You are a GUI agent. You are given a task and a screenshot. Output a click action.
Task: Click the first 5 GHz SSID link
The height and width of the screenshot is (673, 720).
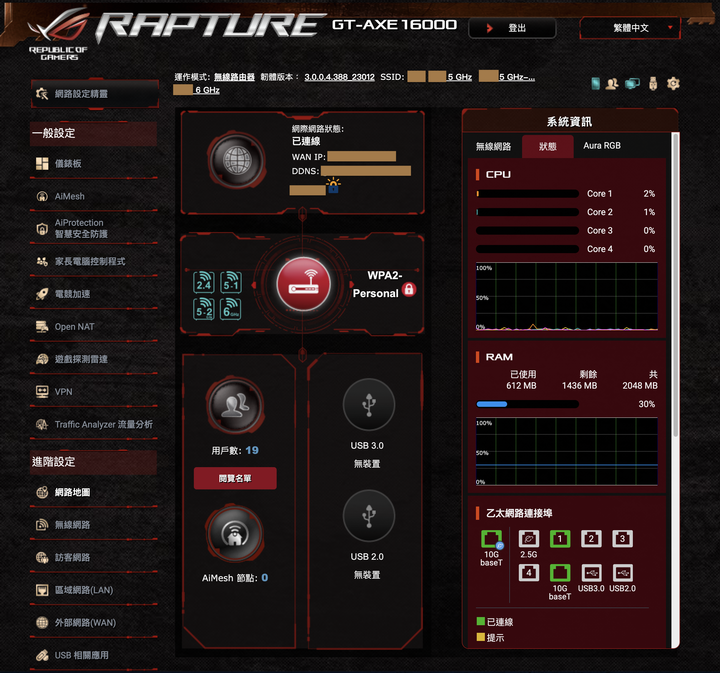(x=460, y=77)
